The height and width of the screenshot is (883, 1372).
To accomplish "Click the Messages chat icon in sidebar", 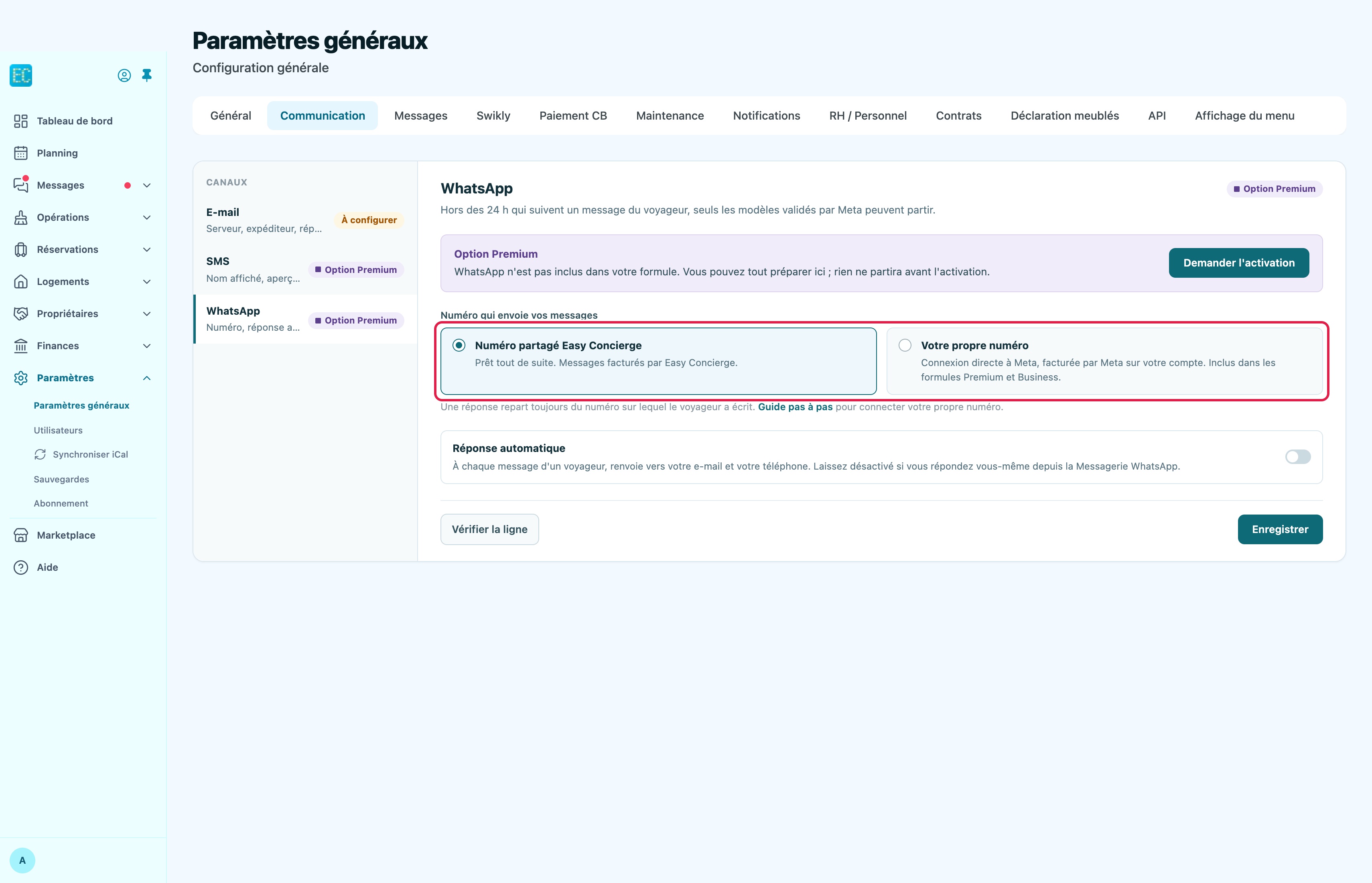I will click(20, 185).
